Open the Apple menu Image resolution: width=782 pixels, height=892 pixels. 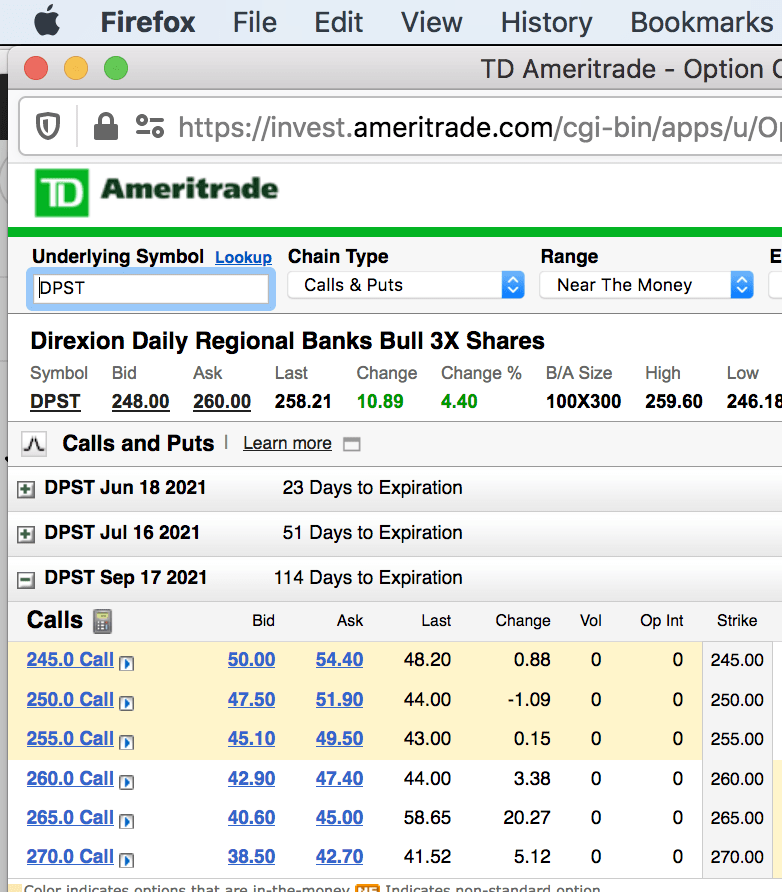click(47, 22)
